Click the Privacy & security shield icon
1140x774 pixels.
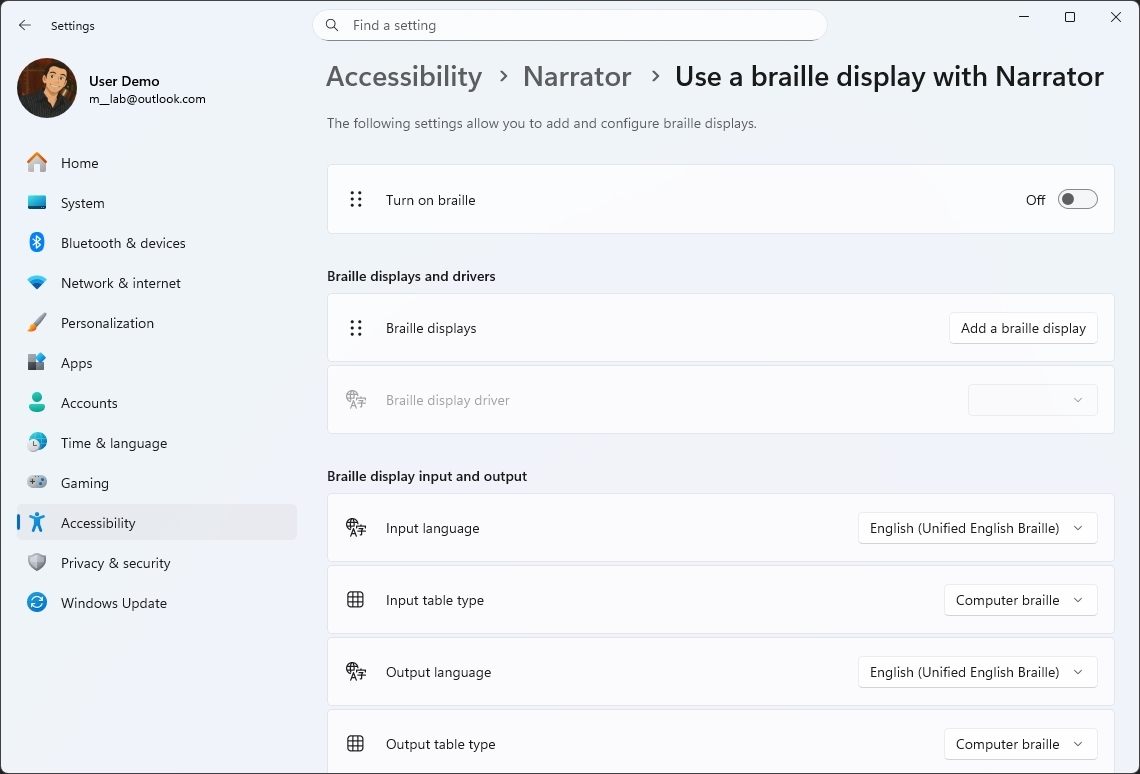tap(37, 563)
